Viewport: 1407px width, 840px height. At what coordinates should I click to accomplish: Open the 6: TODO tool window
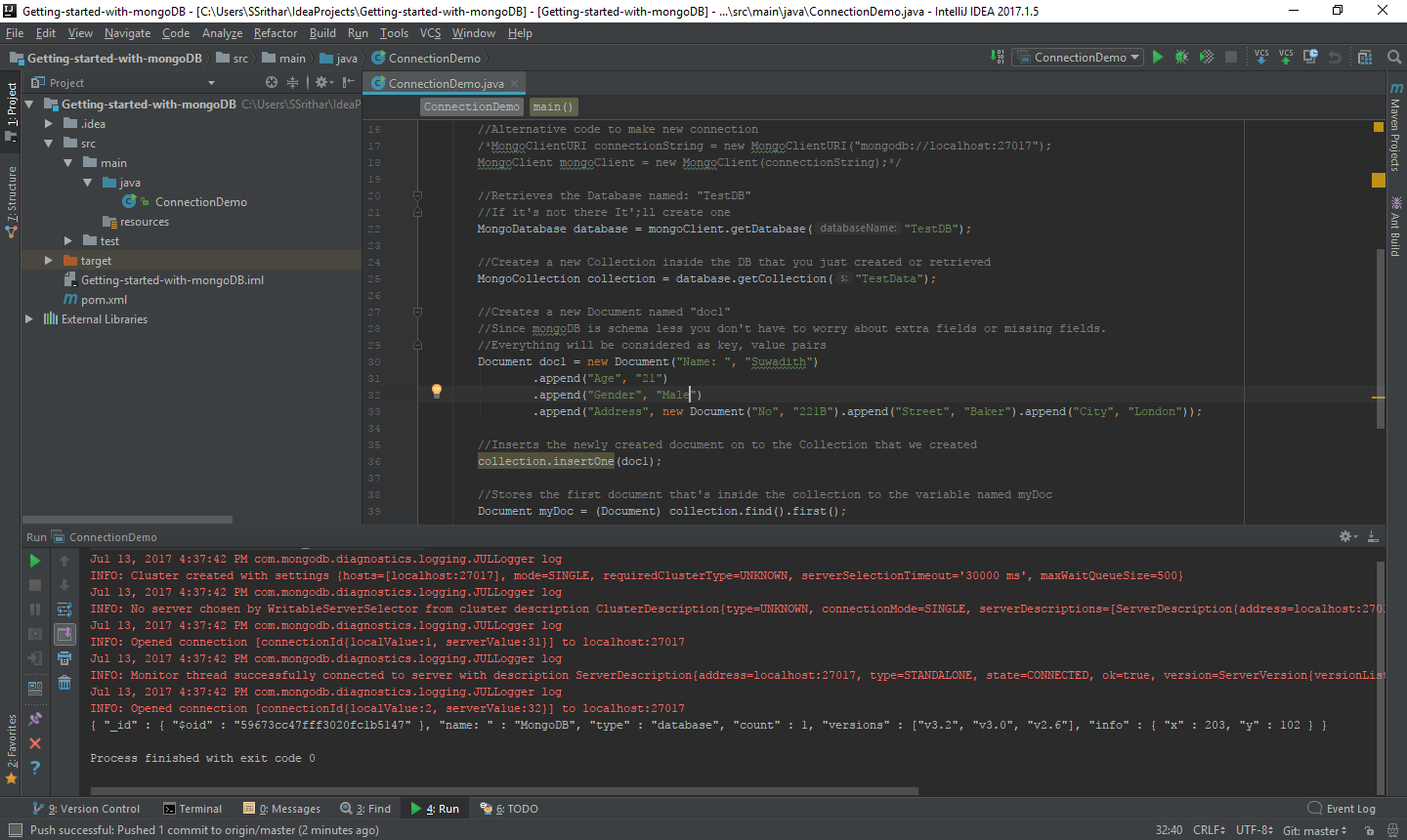coord(509,809)
